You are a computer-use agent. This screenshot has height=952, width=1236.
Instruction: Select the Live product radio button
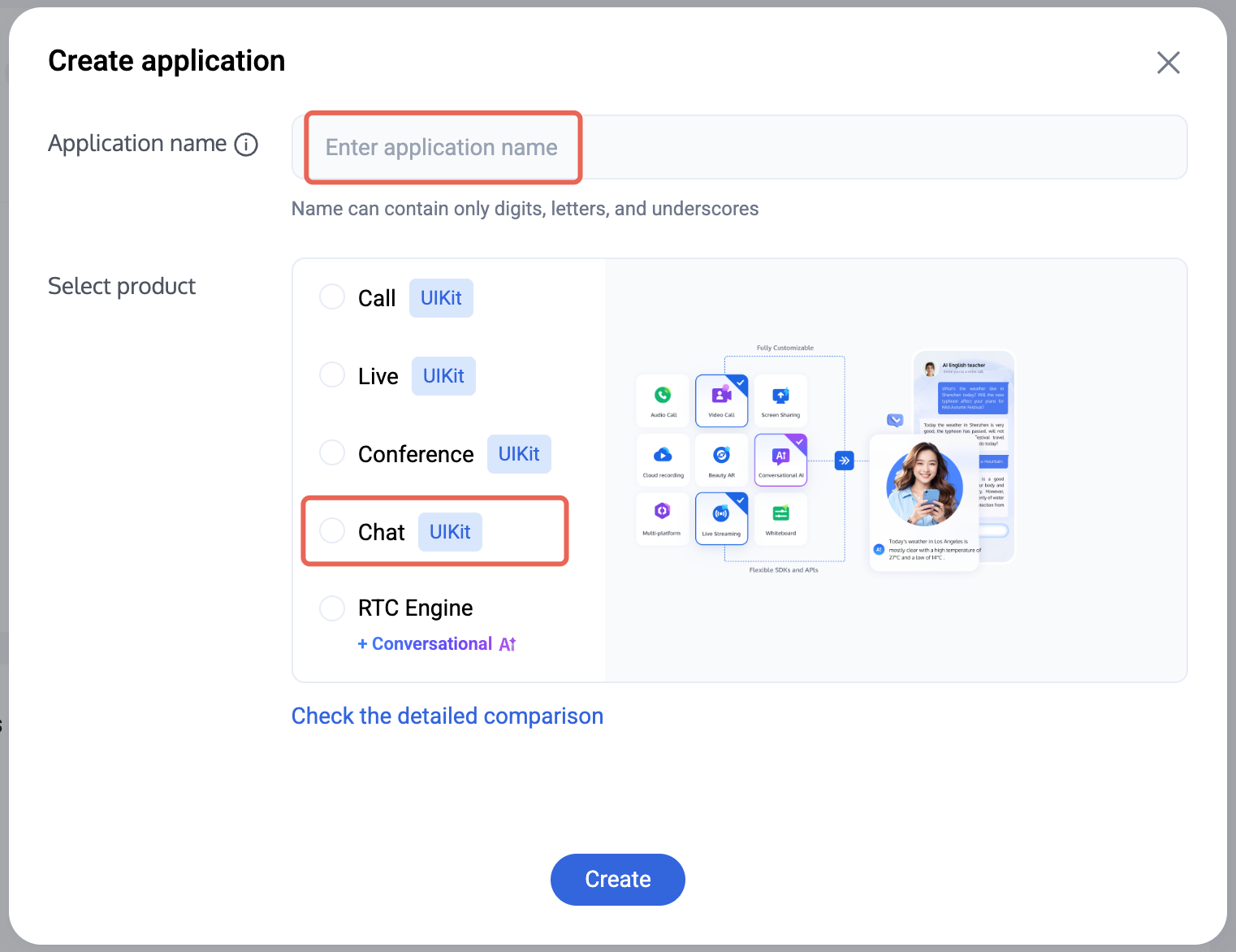click(x=332, y=375)
